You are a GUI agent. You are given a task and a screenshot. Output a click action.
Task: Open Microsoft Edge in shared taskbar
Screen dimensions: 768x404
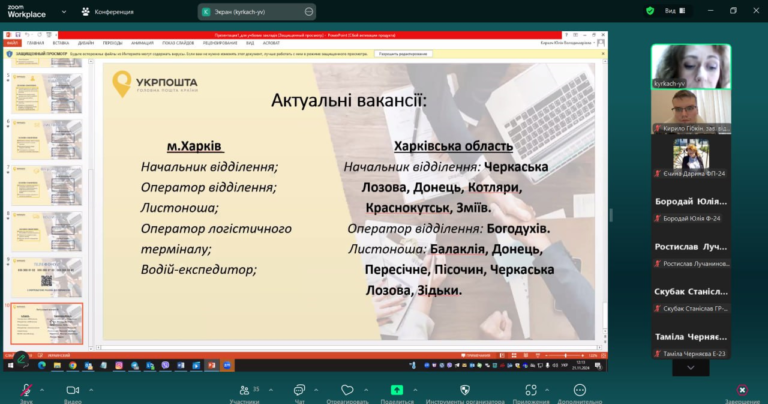pos(42,365)
